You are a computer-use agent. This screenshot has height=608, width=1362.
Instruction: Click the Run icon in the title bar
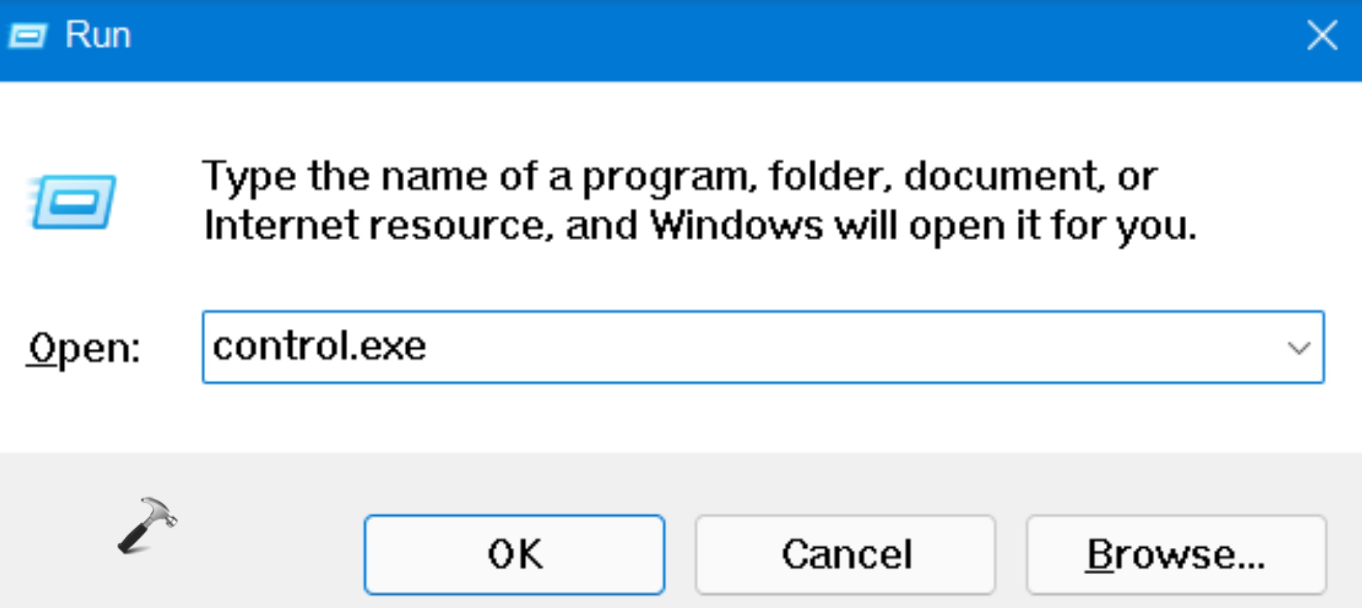click(27, 36)
